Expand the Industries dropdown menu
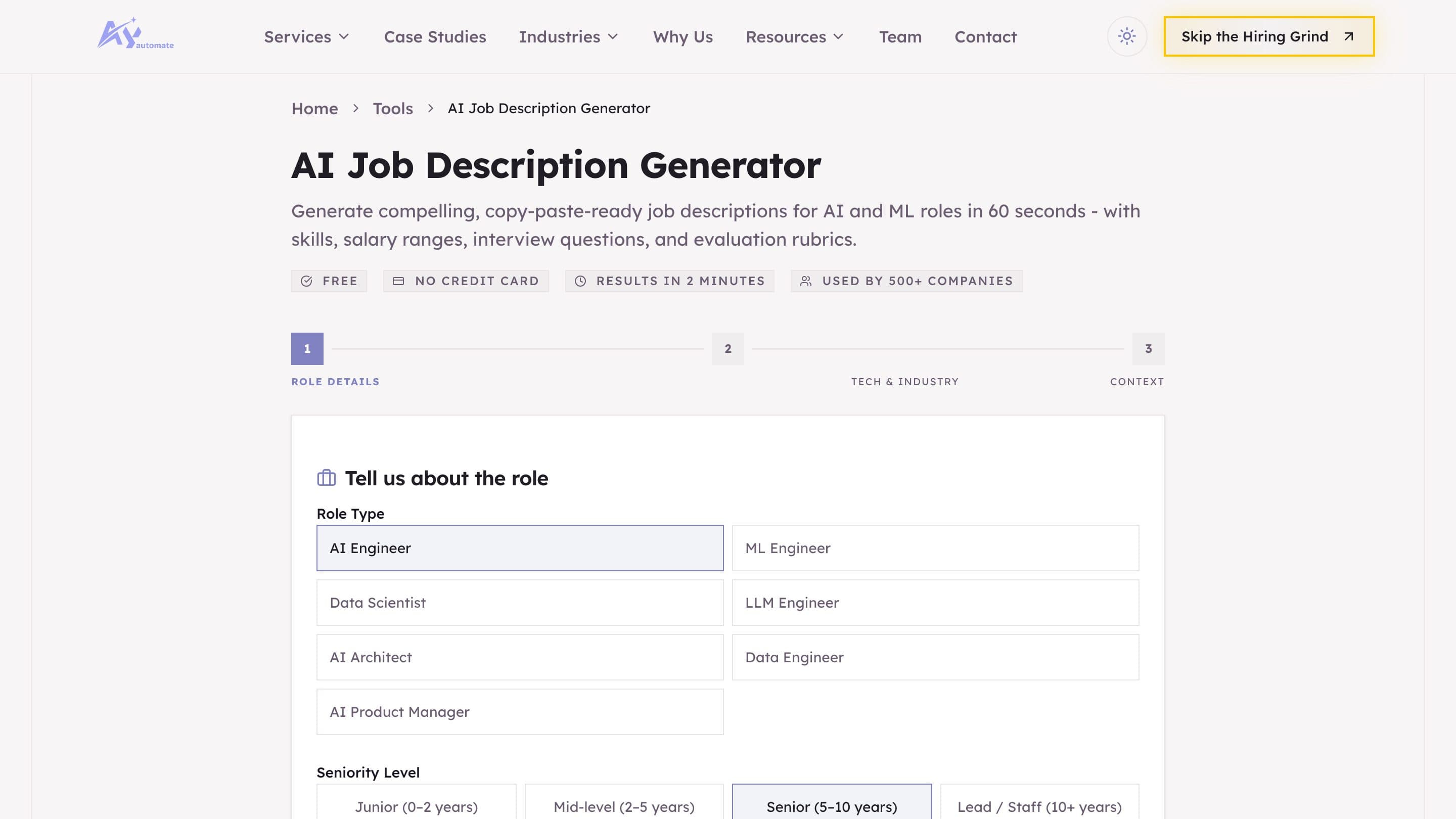Viewport: 1456px width, 819px height. 569,37
